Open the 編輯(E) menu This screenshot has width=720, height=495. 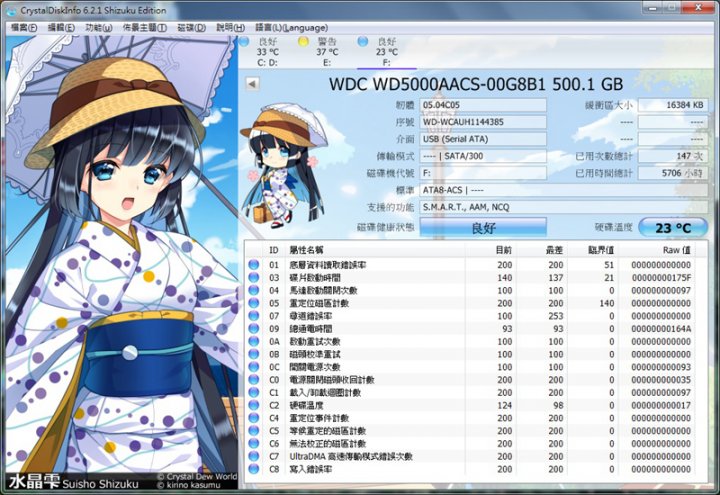click(x=61, y=28)
